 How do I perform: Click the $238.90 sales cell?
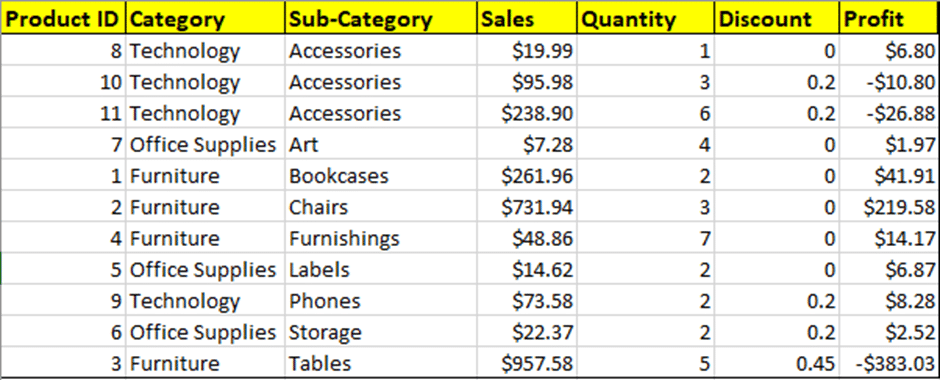[527, 113]
